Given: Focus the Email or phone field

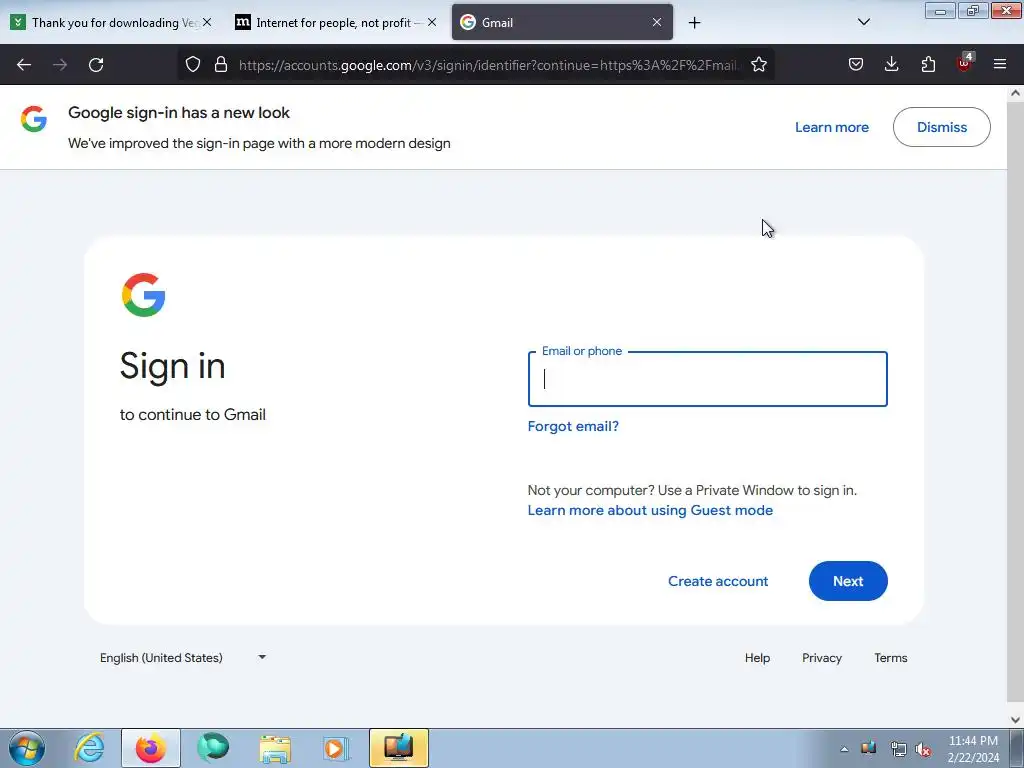Looking at the screenshot, I should 707,379.
